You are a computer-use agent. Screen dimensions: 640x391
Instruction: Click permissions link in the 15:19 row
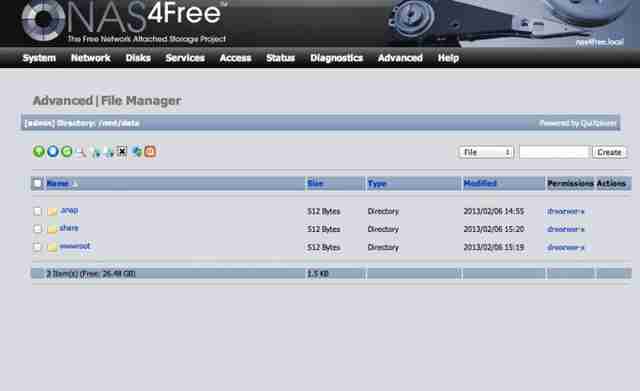[x=565, y=247]
